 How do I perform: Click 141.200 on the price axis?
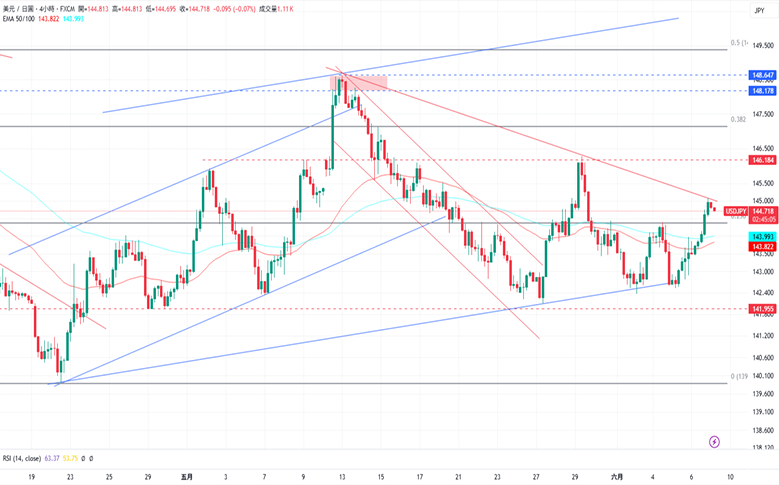click(x=763, y=335)
